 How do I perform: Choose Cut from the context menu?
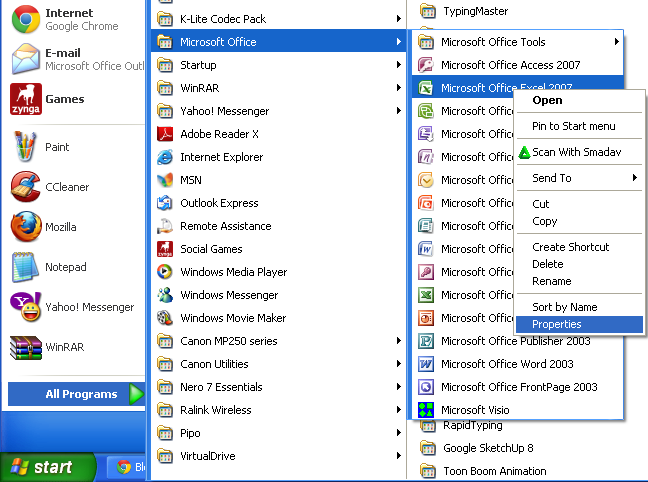[579, 204]
